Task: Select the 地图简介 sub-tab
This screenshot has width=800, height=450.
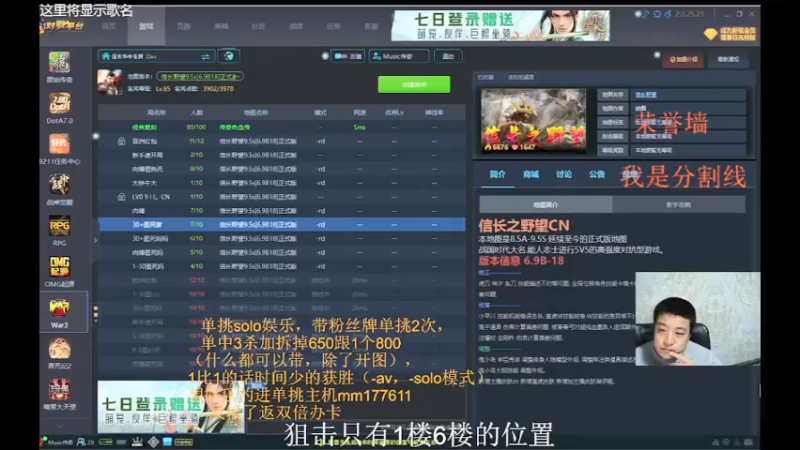Action: [x=545, y=205]
